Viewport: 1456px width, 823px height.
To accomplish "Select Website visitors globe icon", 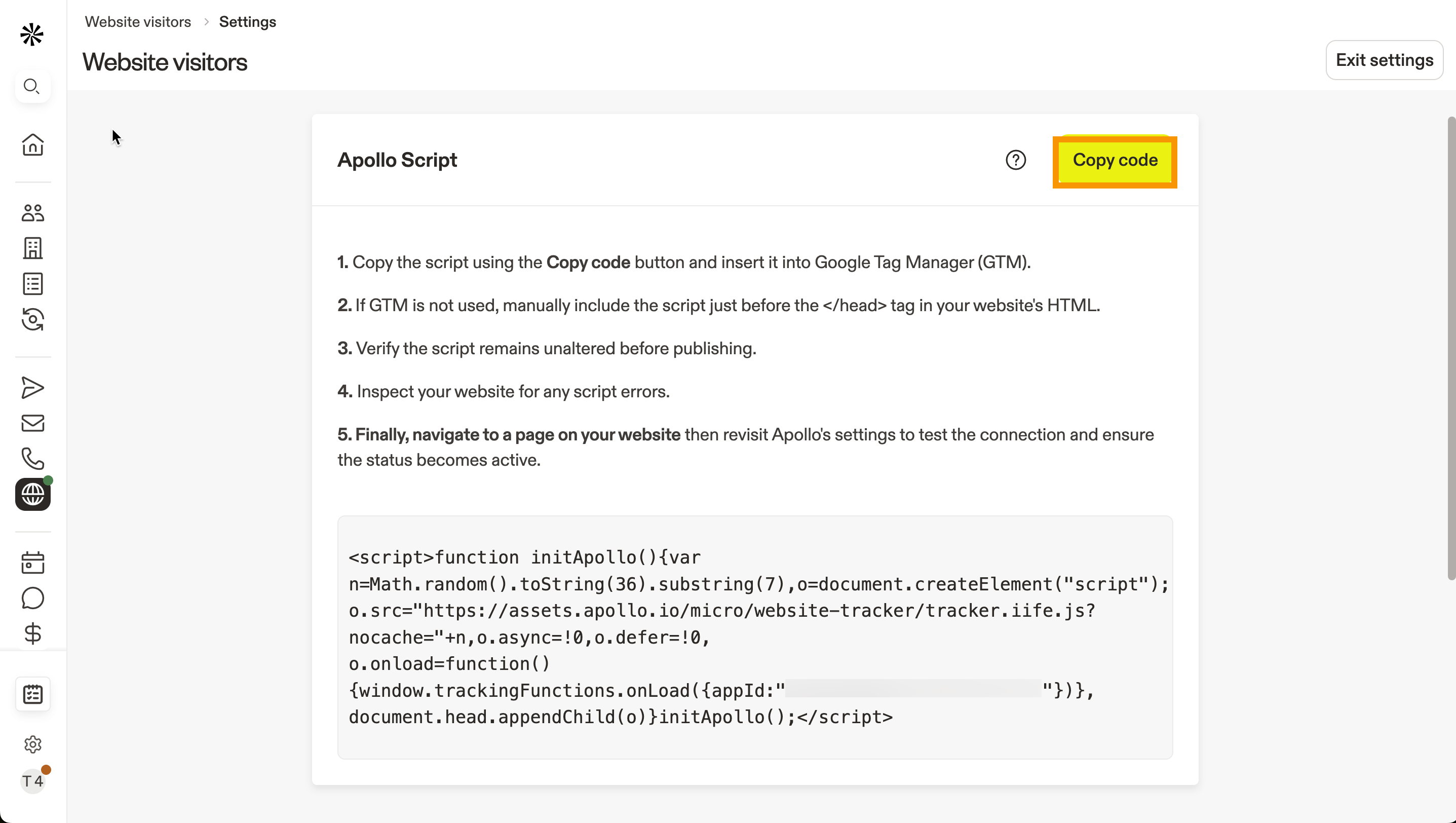I will [33, 495].
